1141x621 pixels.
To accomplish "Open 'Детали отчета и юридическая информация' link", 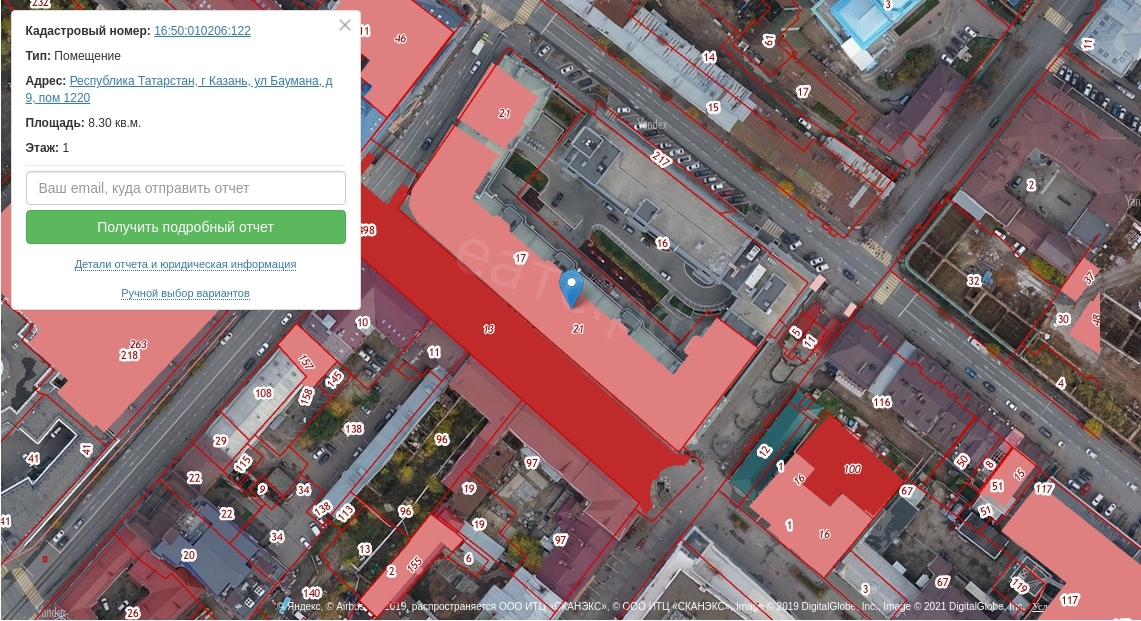I will click(185, 265).
